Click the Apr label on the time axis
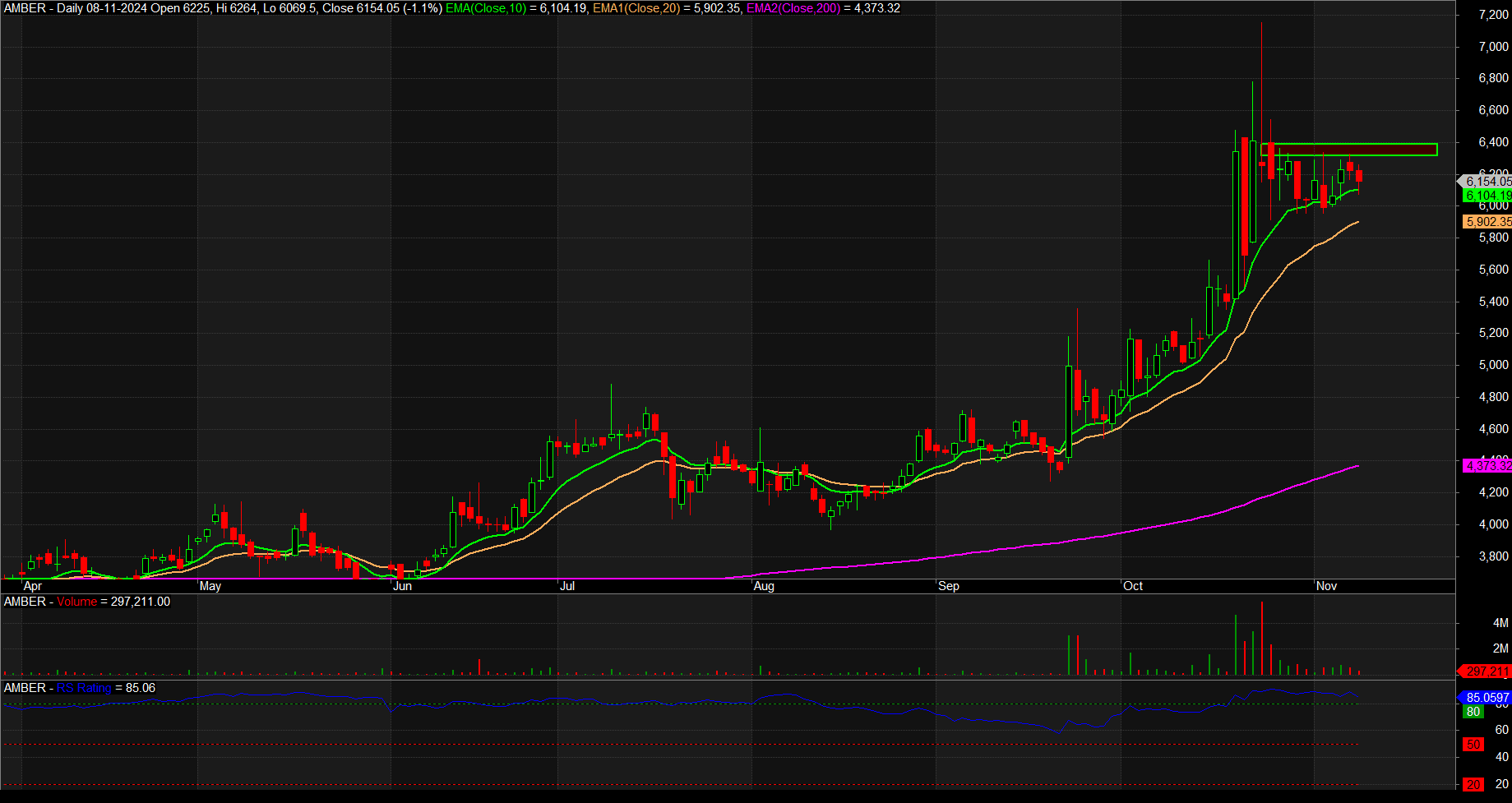1512x803 pixels. (x=33, y=586)
